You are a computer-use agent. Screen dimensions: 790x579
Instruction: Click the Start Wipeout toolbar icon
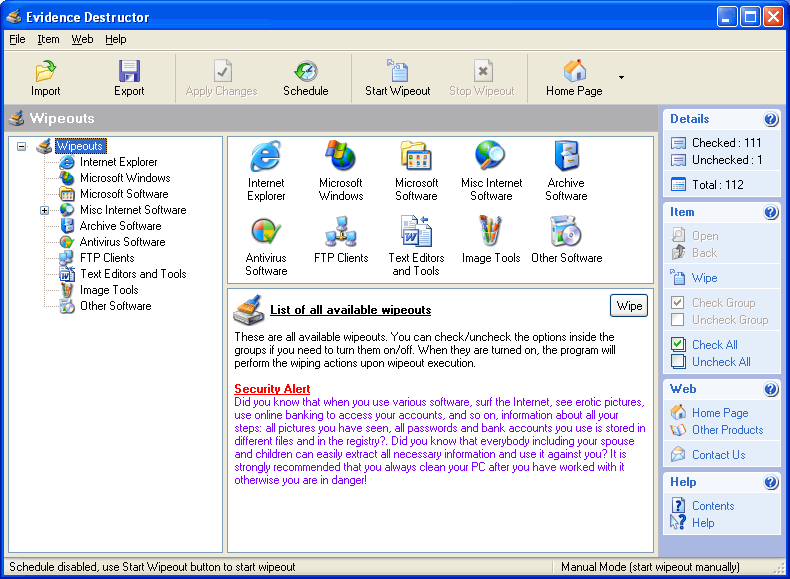pos(398,71)
